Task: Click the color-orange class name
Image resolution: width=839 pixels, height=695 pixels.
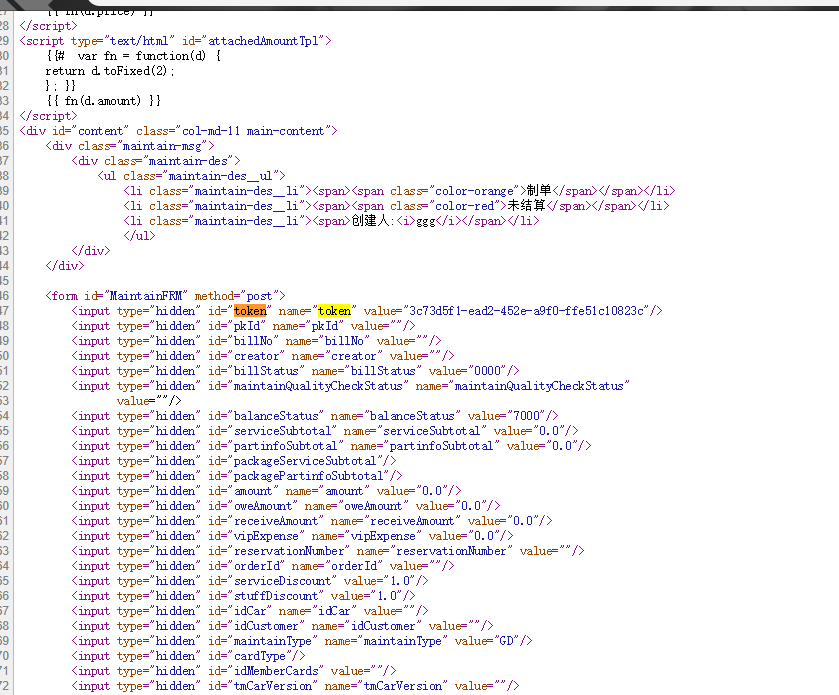Action: [x=474, y=191]
